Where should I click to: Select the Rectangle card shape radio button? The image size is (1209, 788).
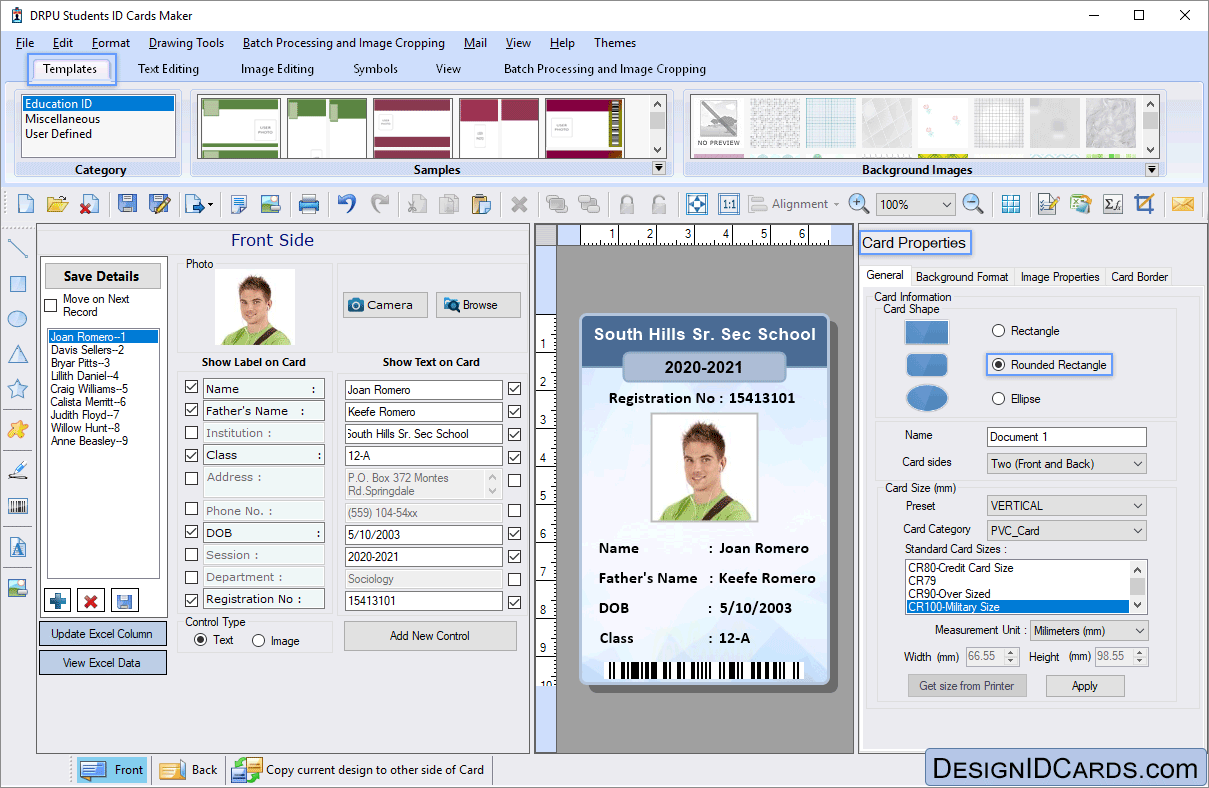point(997,330)
